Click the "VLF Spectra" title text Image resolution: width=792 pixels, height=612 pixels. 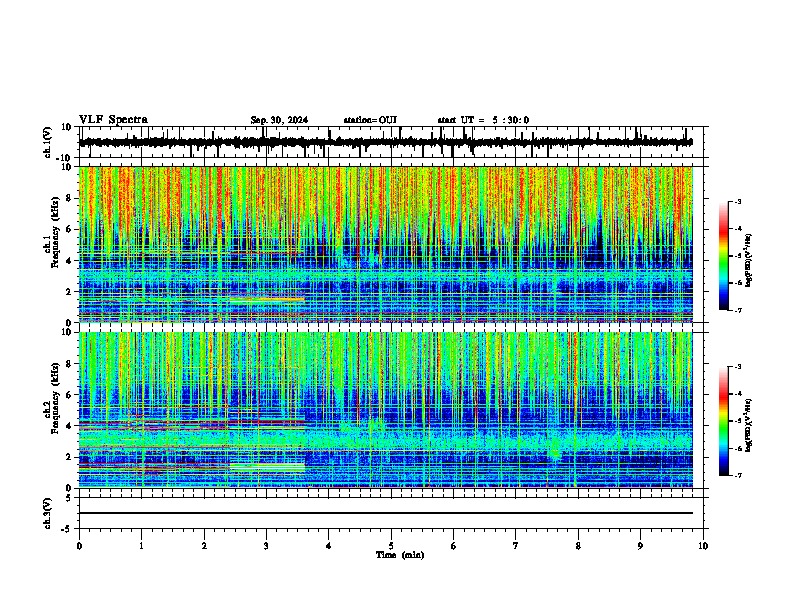tap(113, 120)
